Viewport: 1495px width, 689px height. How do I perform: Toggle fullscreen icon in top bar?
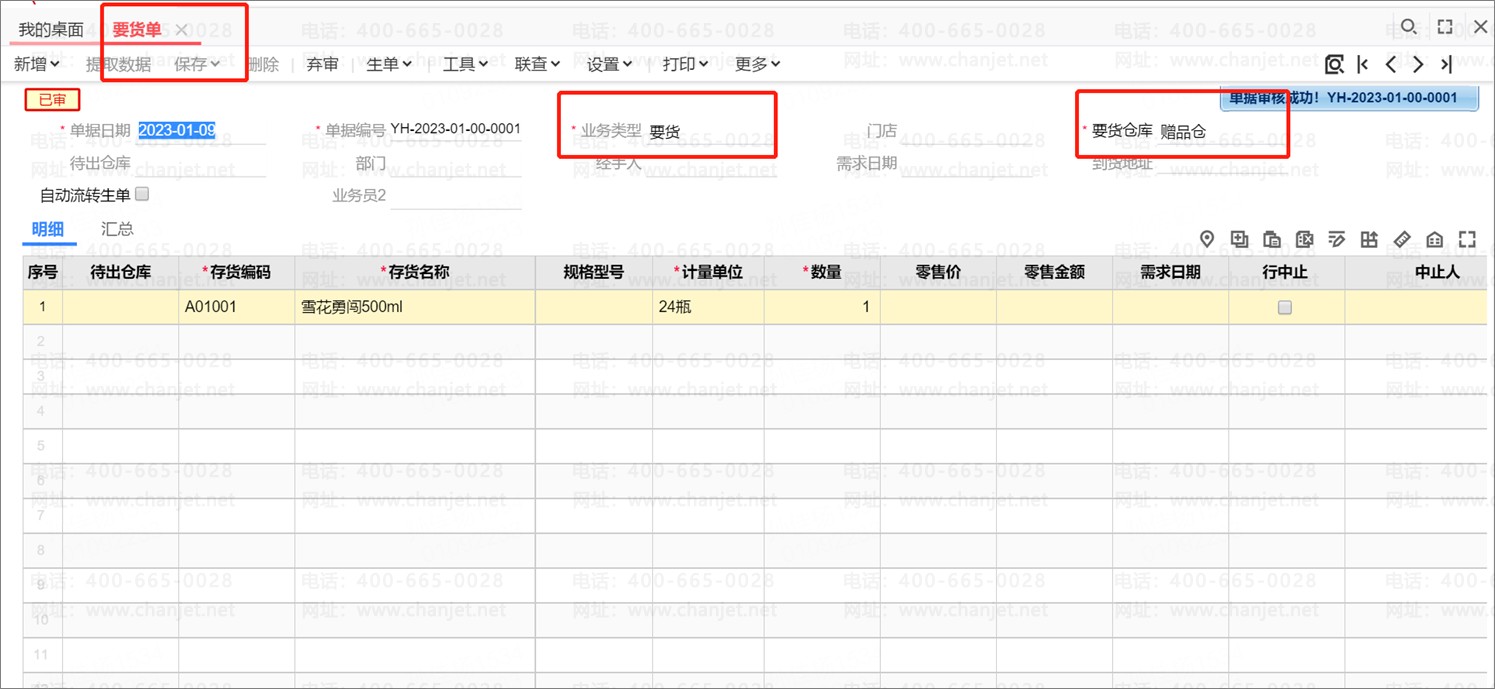click(x=1445, y=27)
